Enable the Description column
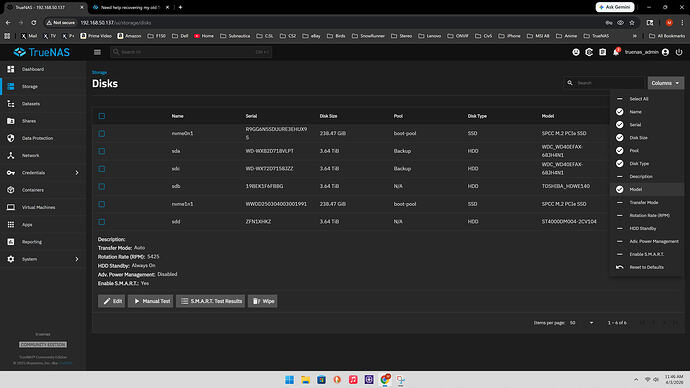 tap(646, 176)
